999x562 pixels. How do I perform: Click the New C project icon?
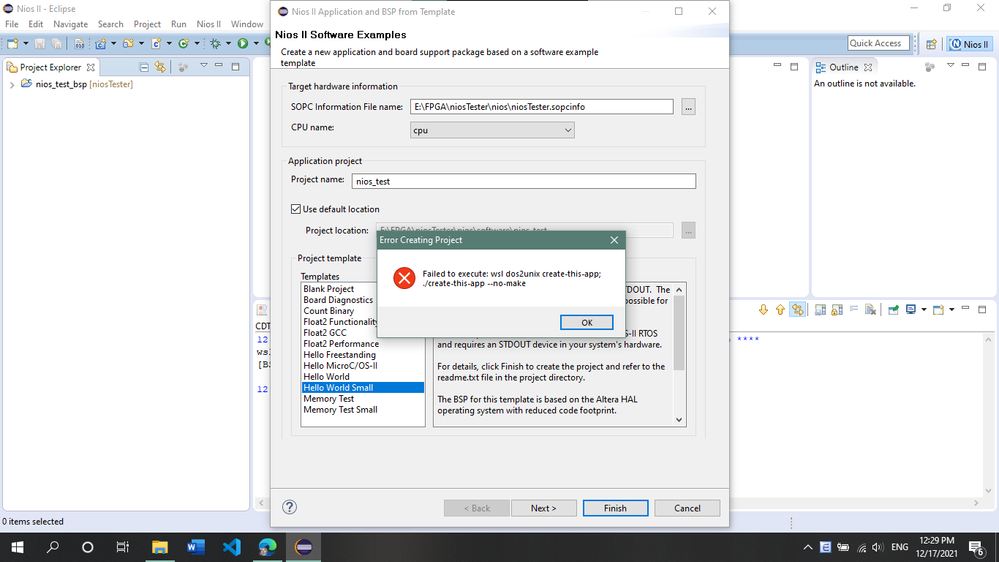(x=100, y=43)
